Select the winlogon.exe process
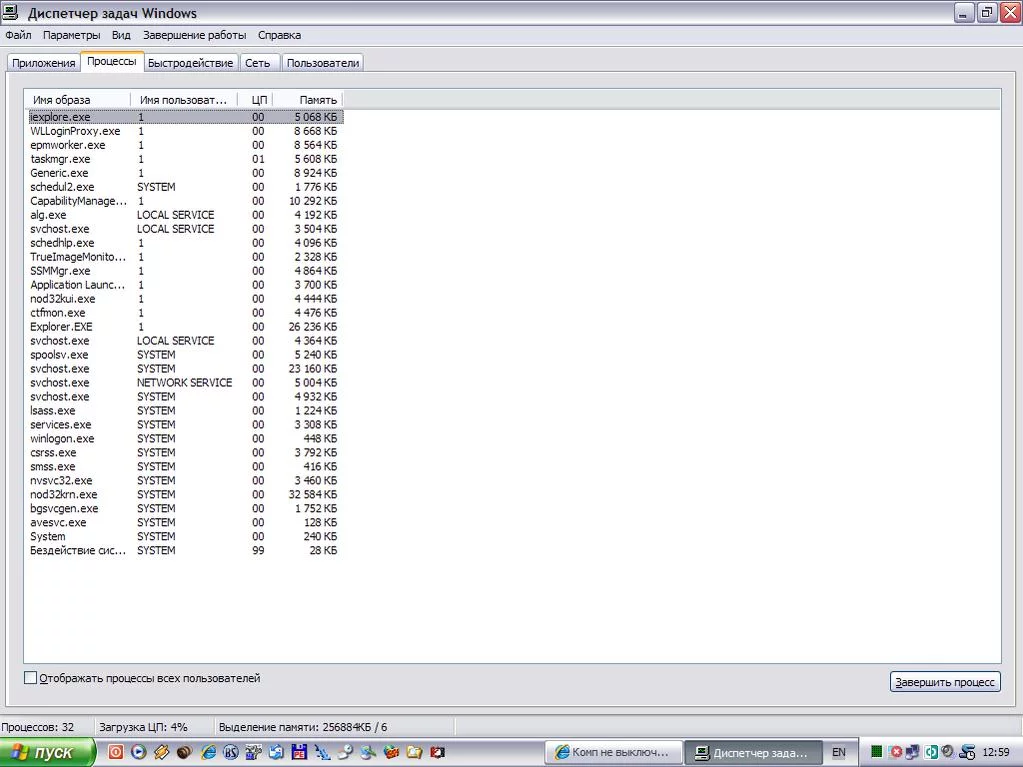The height and width of the screenshot is (767, 1023). (185, 438)
